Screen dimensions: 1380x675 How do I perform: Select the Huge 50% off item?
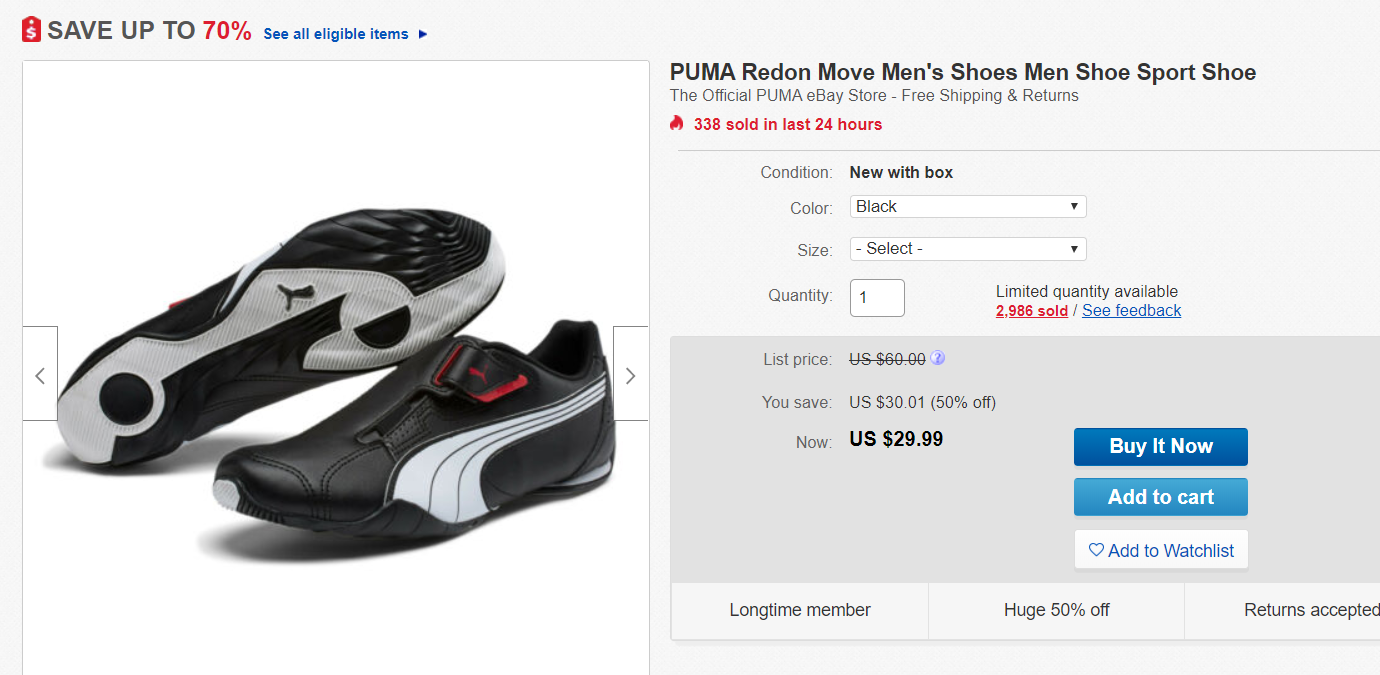[1056, 610]
